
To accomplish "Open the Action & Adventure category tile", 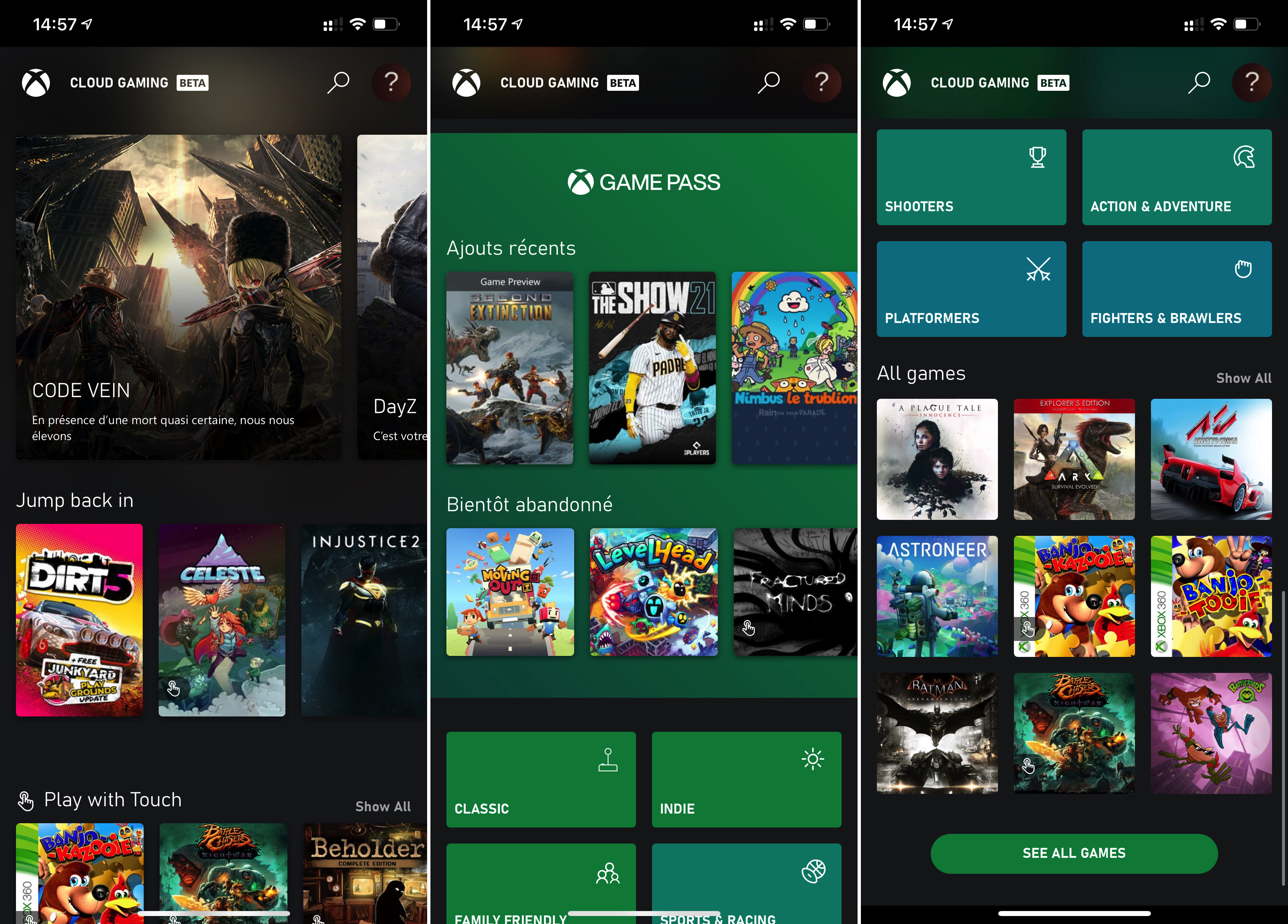I will 1177,177.
